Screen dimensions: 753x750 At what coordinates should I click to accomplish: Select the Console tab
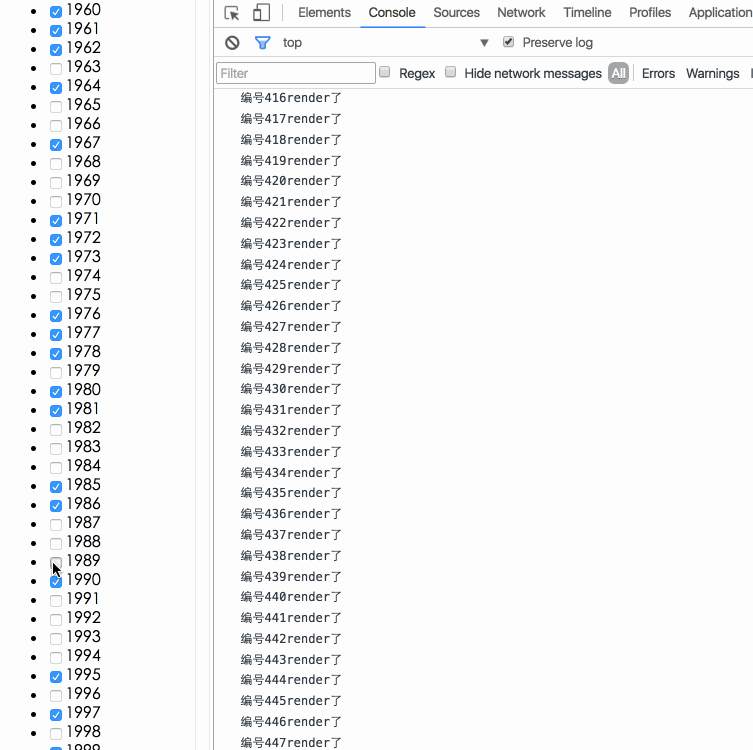pyautogui.click(x=392, y=12)
